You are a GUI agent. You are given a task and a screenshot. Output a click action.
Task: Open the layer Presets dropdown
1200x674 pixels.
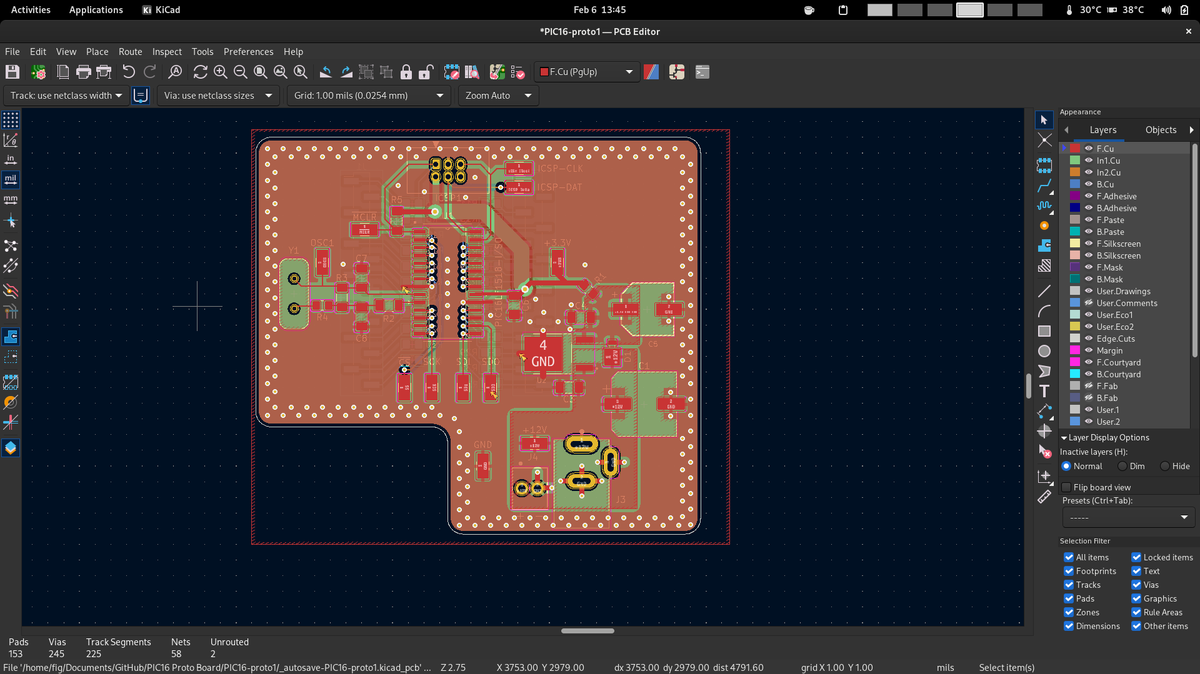point(1128,517)
